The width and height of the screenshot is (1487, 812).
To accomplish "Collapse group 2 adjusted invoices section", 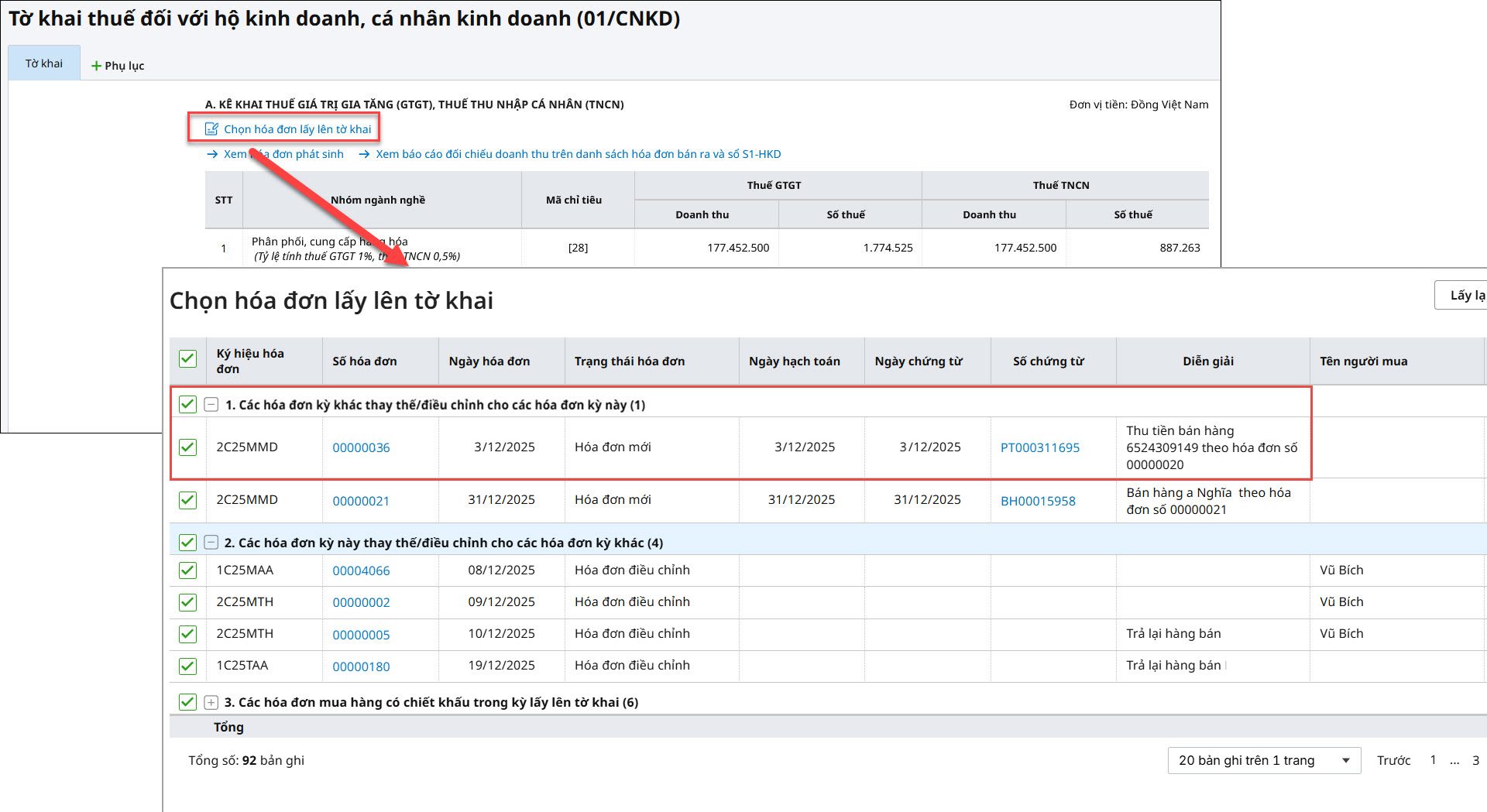I will [211, 543].
